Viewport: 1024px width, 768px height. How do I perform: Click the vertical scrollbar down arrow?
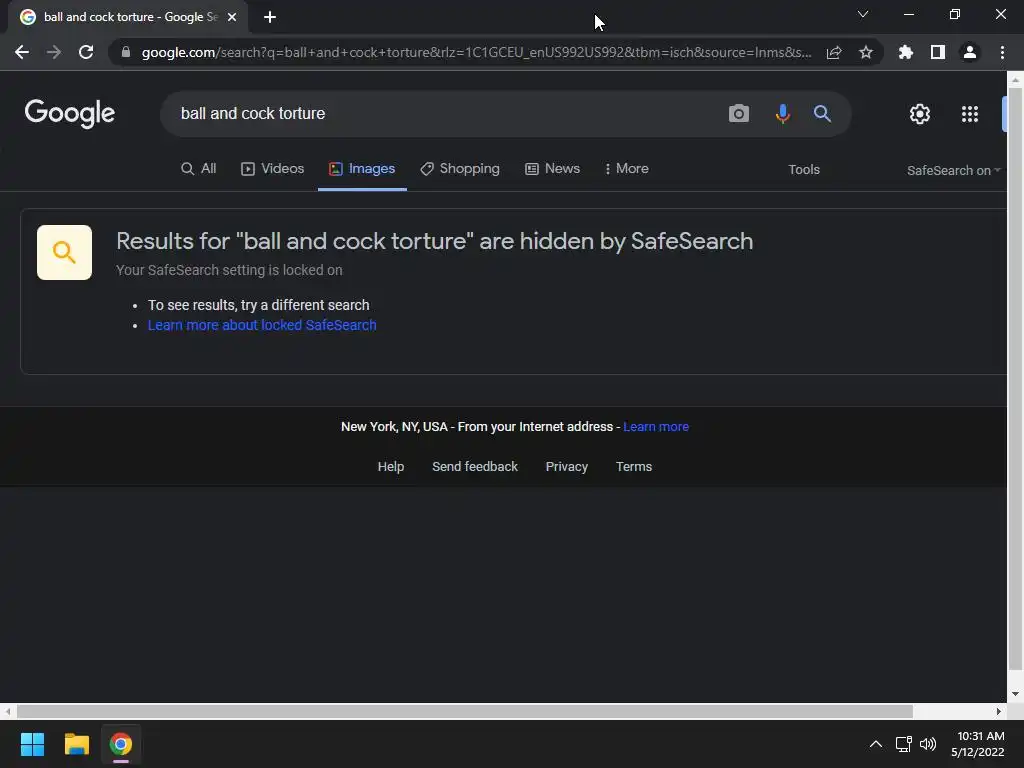1015,694
